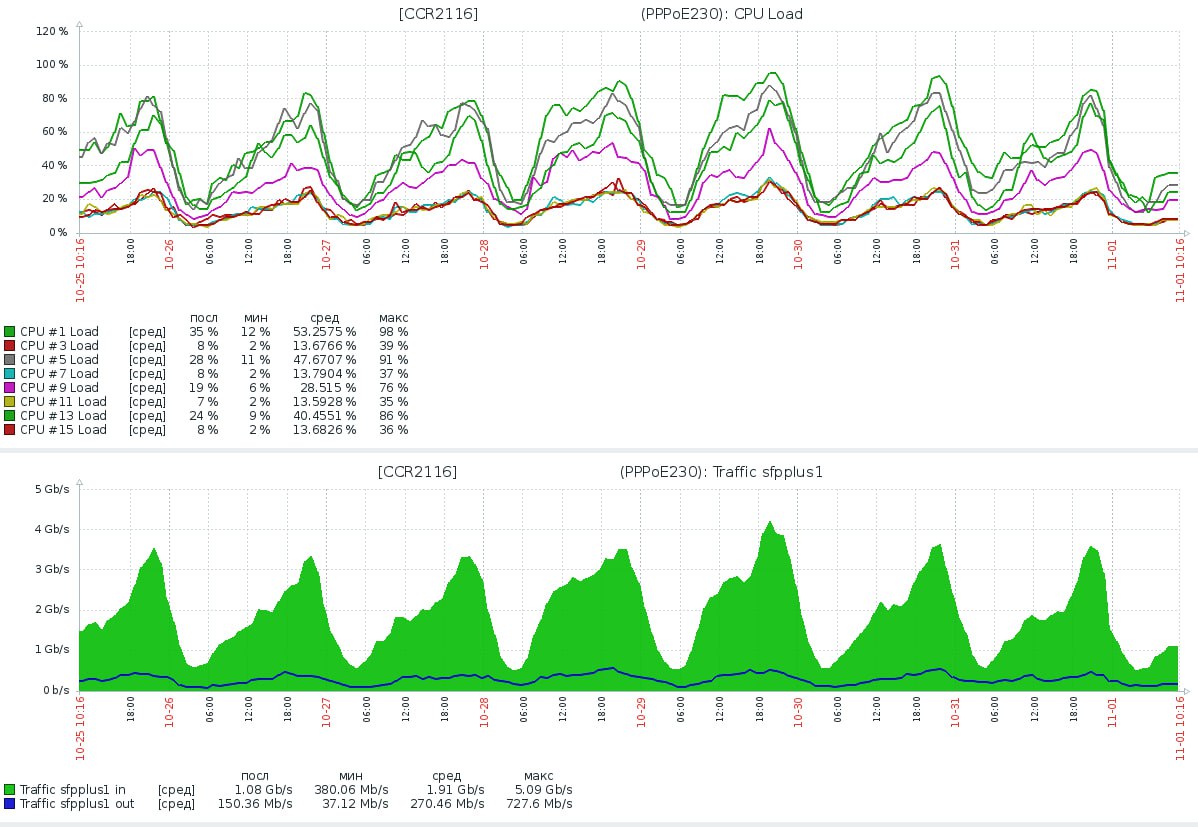Click the CPU #9 max value '76 %'

[x=393, y=388]
